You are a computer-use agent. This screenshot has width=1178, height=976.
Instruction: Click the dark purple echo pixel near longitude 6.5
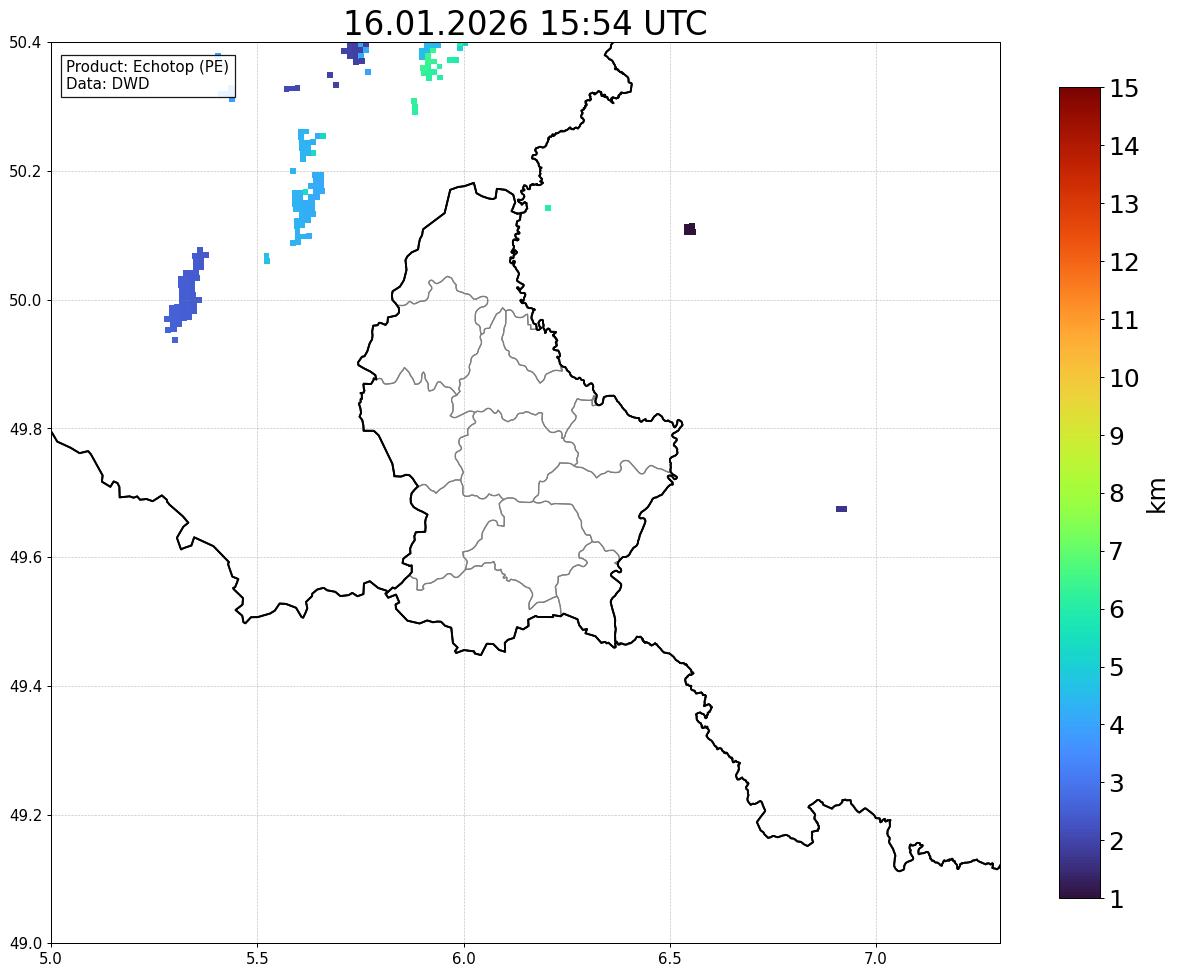click(x=690, y=229)
